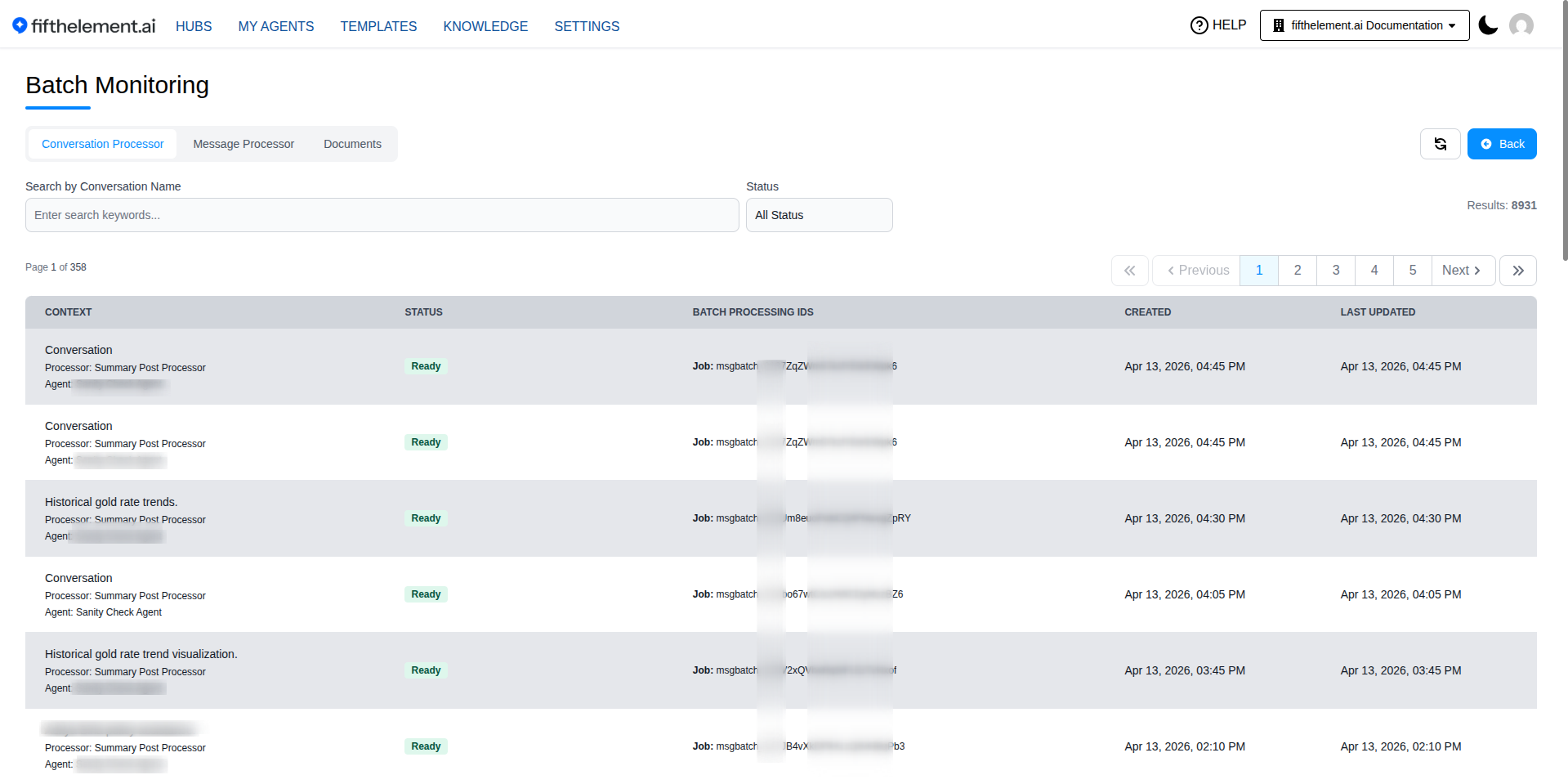
Task: Click Job ID ending in pRY
Action: click(x=802, y=518)
